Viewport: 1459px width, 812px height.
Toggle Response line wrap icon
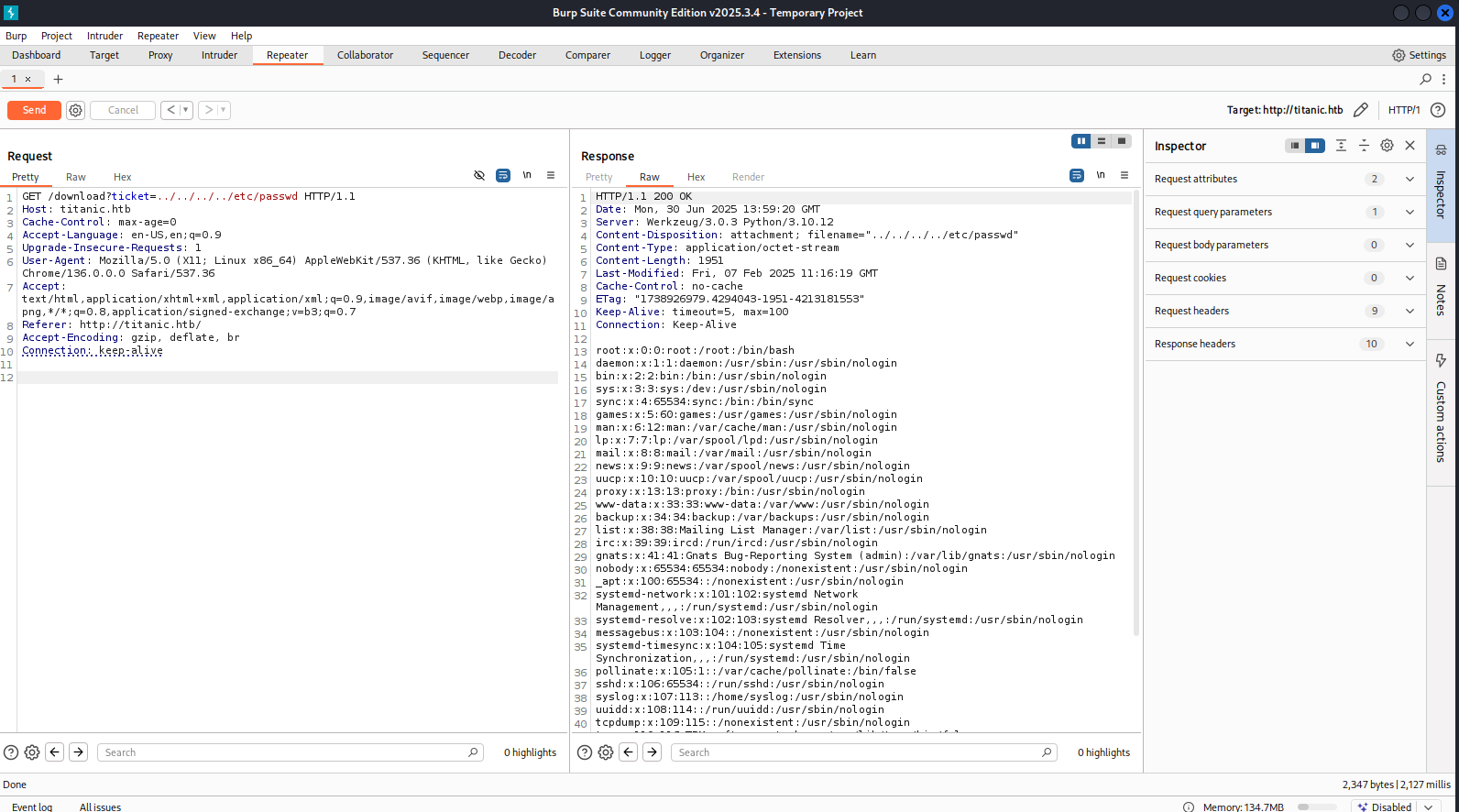(x=1077, y=175)
